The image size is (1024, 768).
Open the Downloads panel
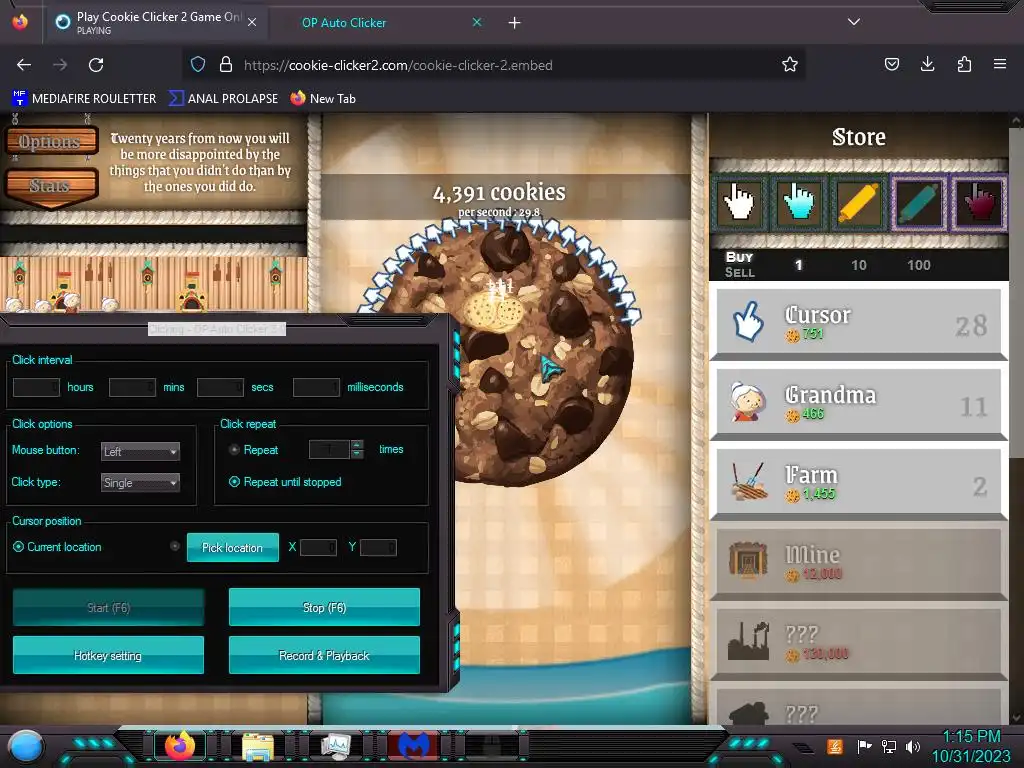coord(927,64)
